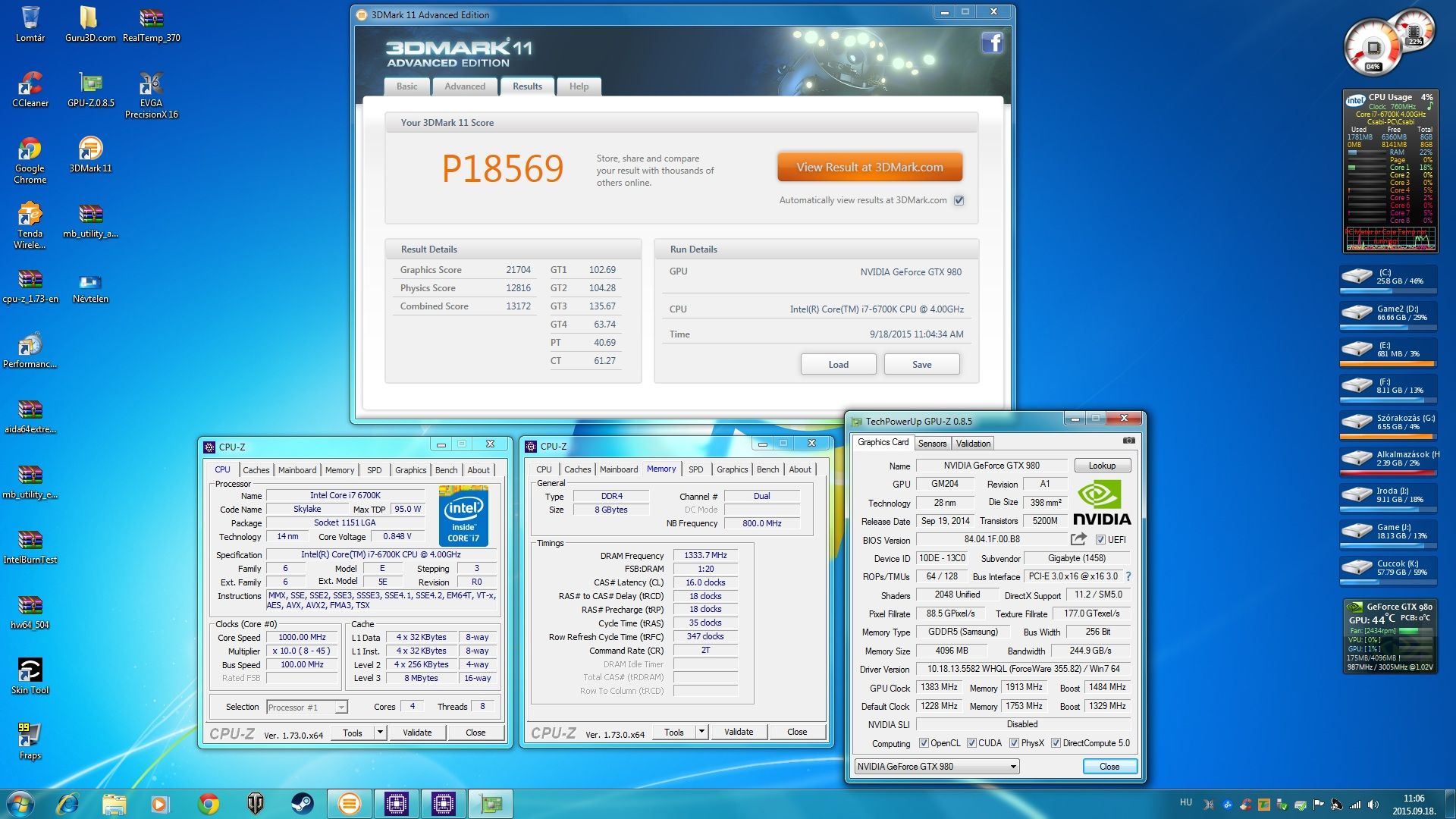This screenshot has width=1456, height=819.
Task: Switch to Advanced tab in 3DMark
Action: point(464,86)
